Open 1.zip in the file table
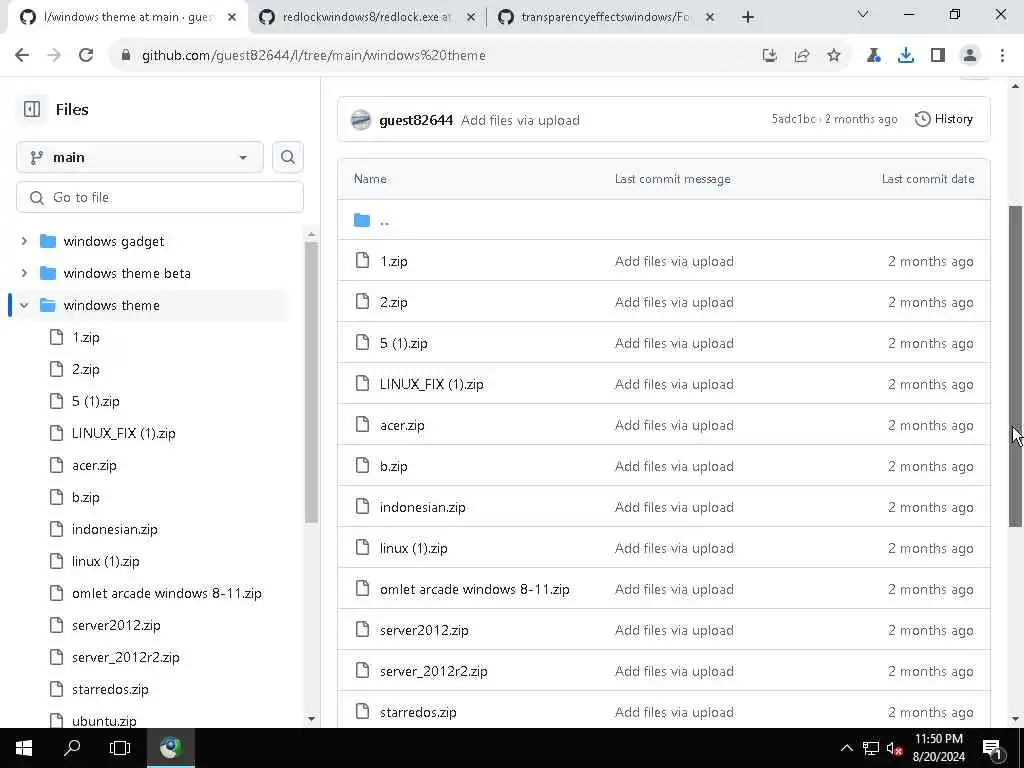This screenshot has width=1024, height=768. [394, 261]
